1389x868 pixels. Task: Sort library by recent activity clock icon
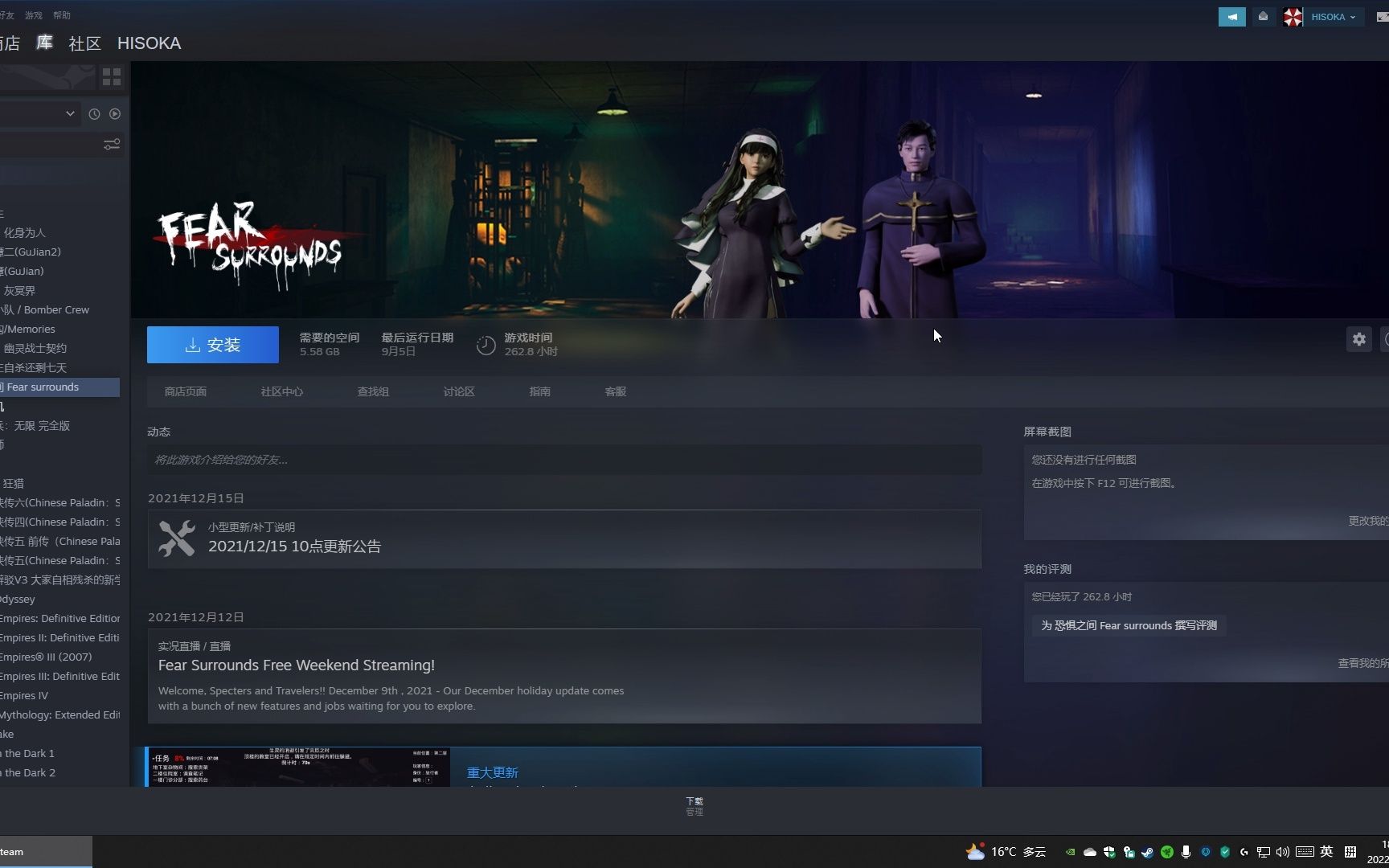click(x=94, y=114)
